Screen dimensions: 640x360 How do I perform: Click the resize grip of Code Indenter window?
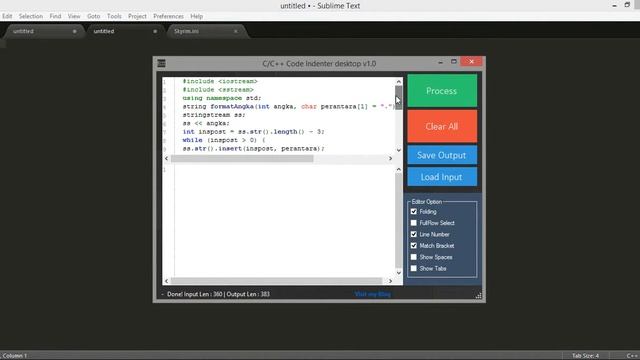click(x=478, y=296)
